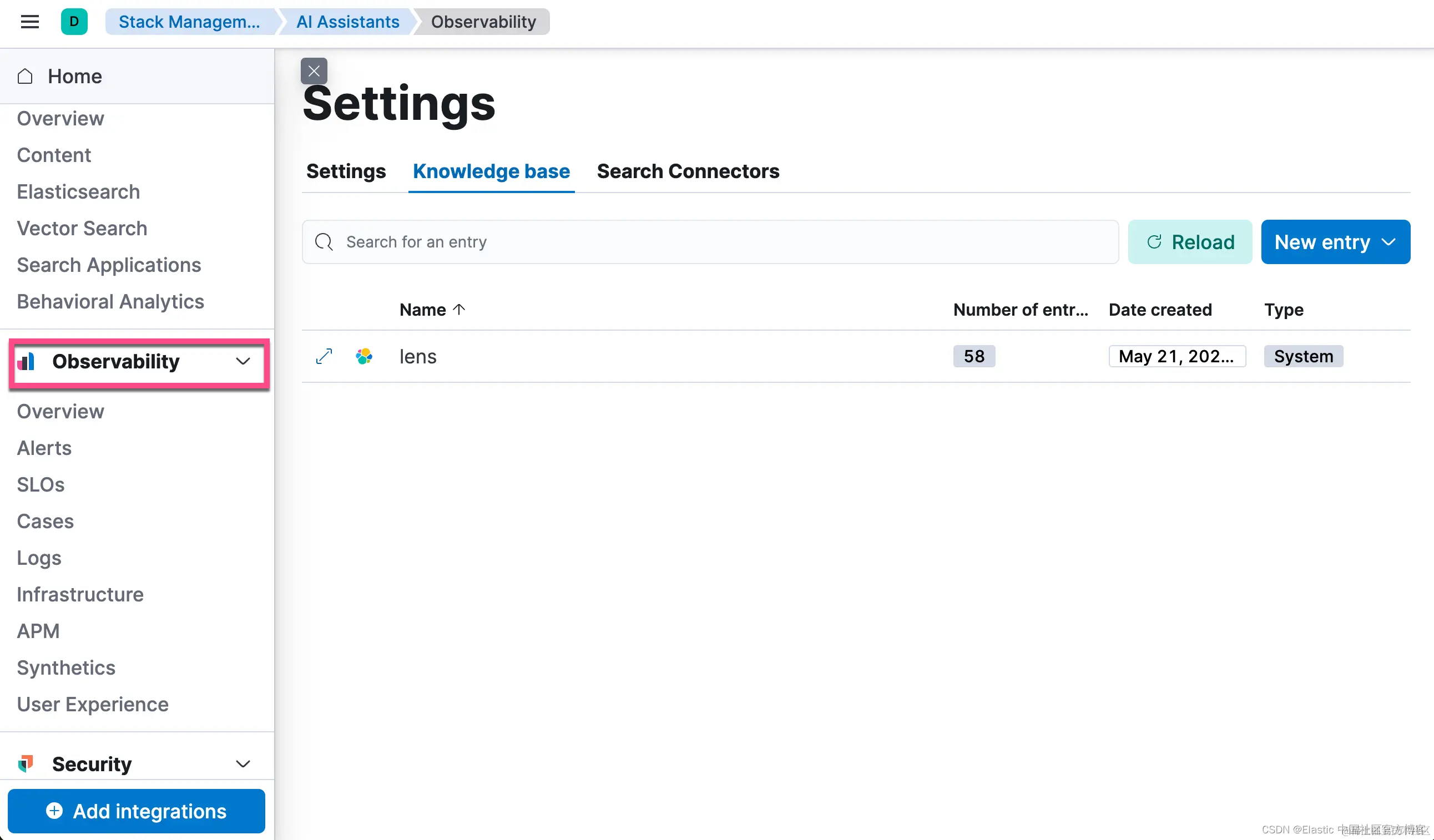The width and height of the screenshot is (1434, 840).
Task: Click the Home house icon
Action: pos(25,76)
